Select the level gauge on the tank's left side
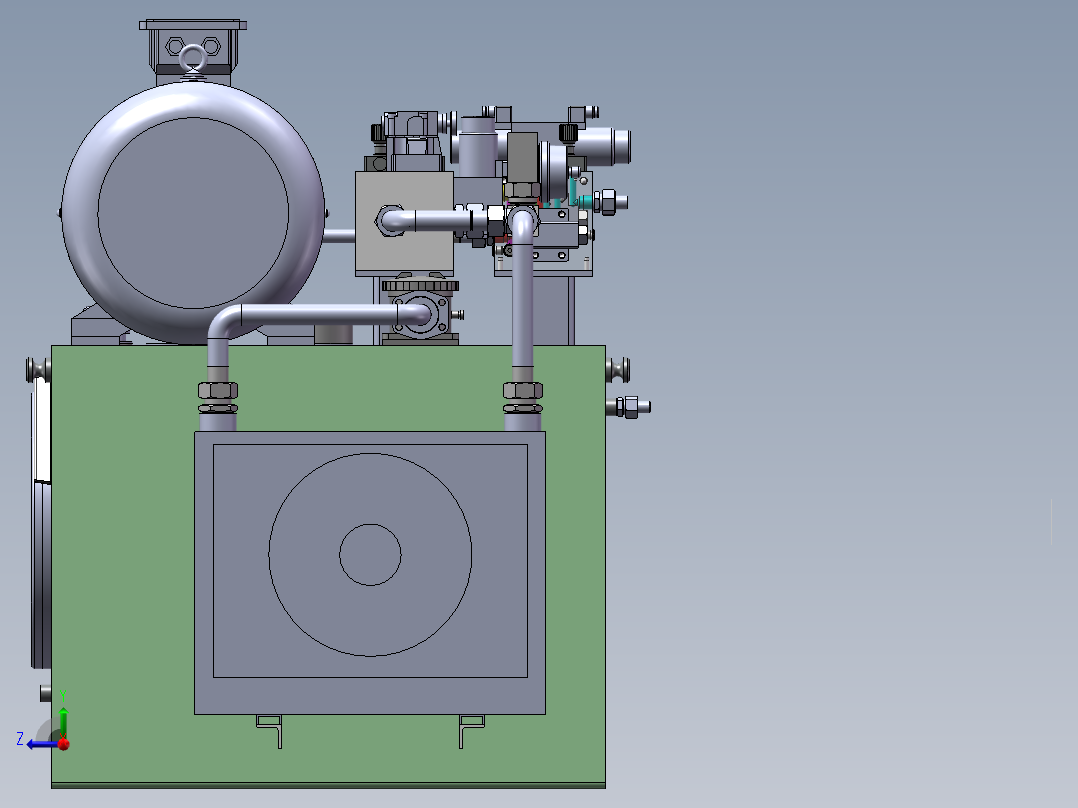This screenshot has width=1078, height=808. point(41,523)
